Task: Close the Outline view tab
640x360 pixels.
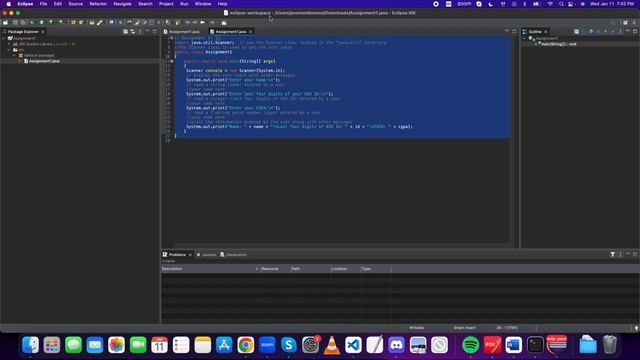Action: (x=546, y=32)
